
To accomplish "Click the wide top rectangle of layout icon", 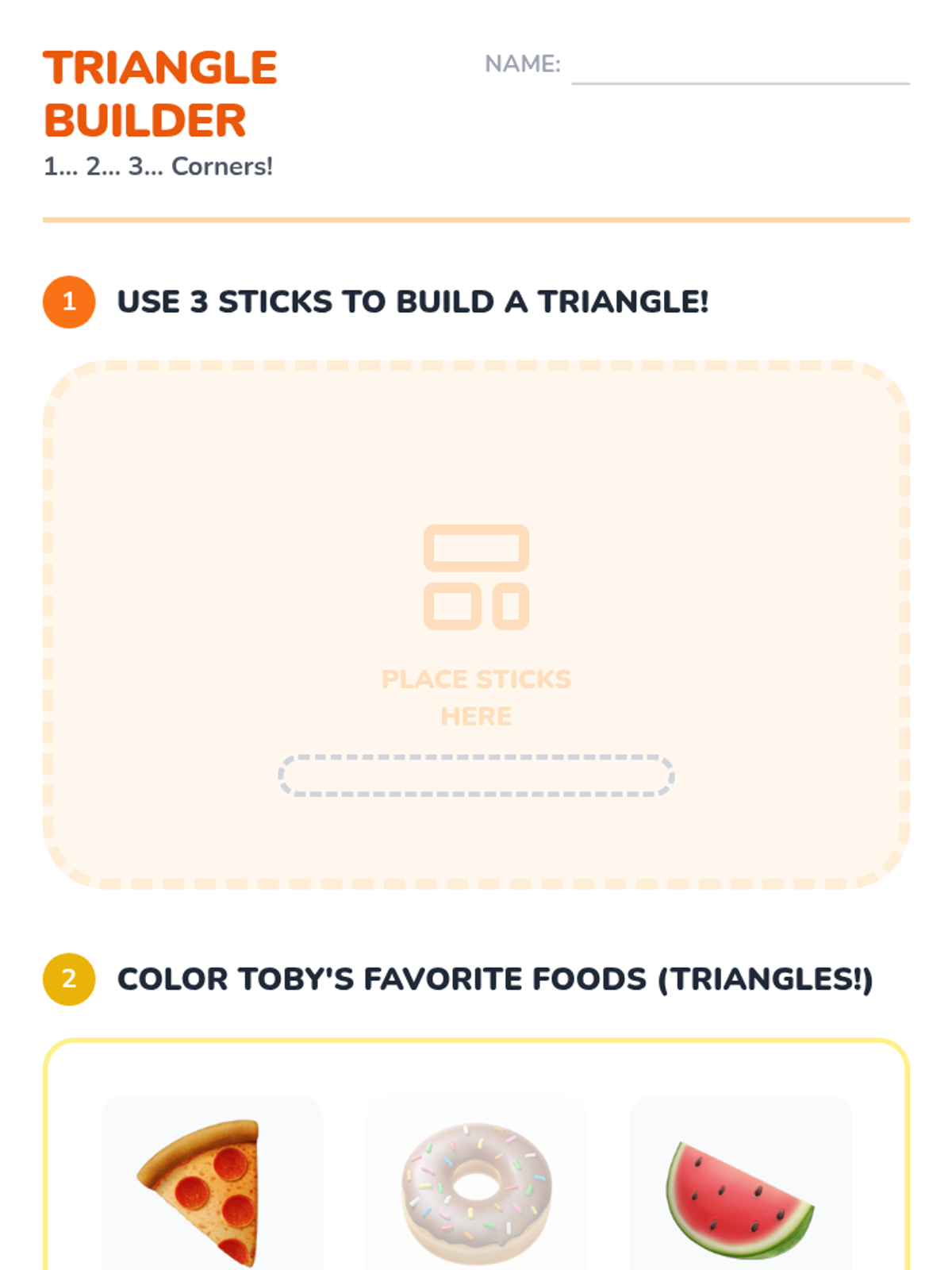I will tap(476, 548).
